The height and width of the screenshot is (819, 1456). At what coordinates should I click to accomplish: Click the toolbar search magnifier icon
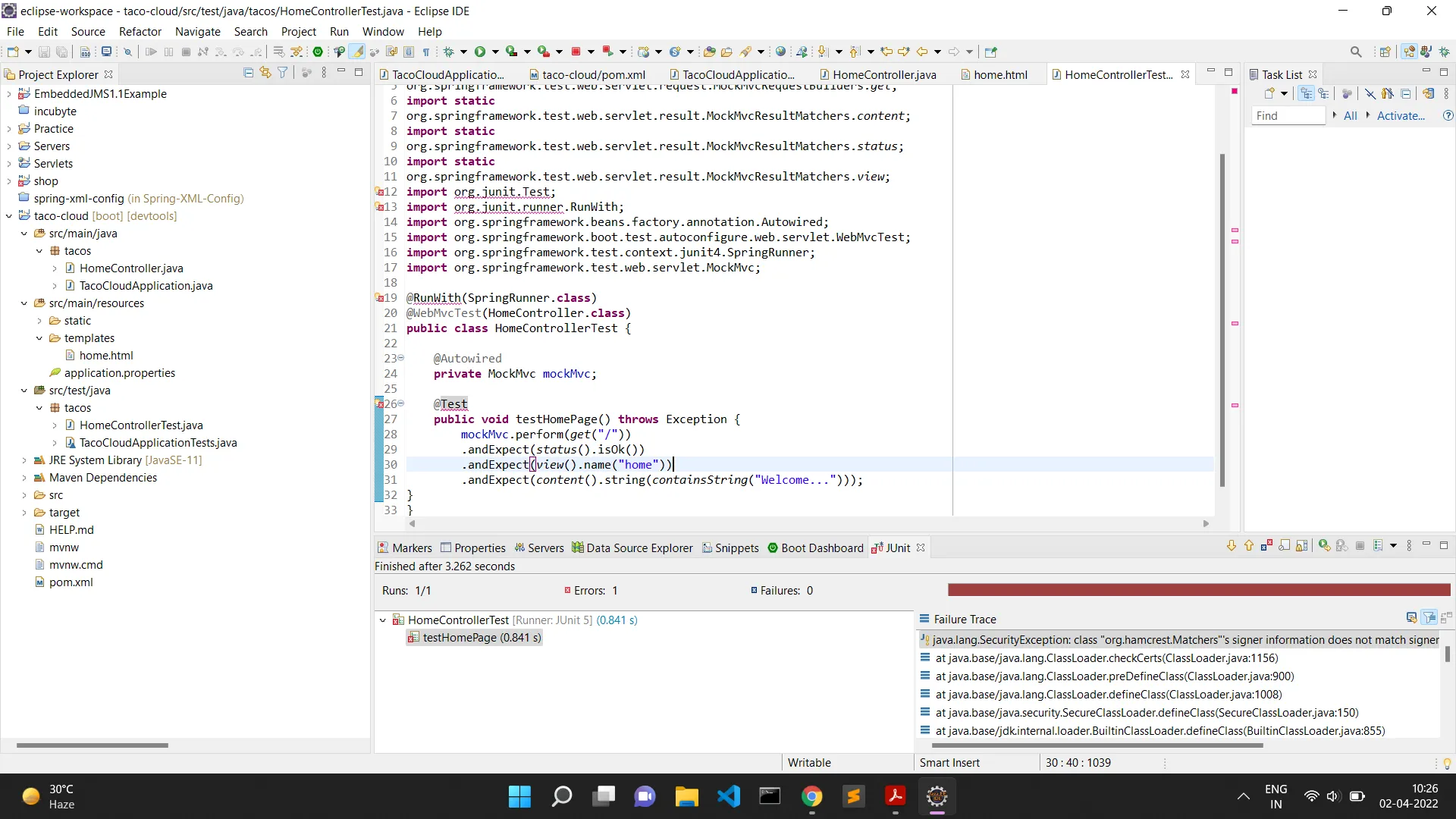tap(1355, 52)
